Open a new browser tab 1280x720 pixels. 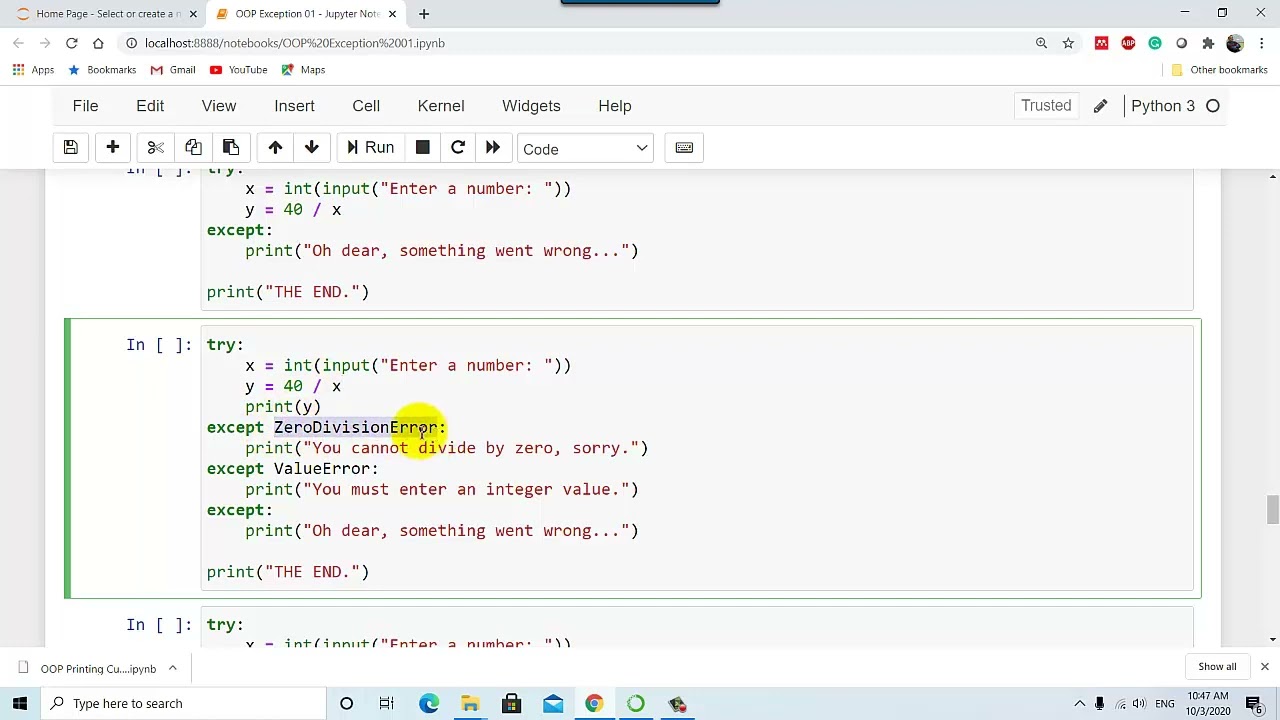pyautogui.click(x=424, y=14)
